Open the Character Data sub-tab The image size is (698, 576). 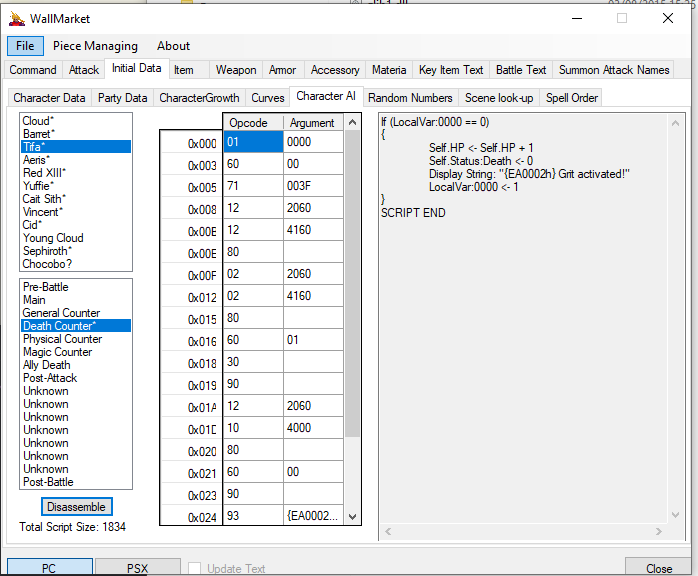point(49,97)
